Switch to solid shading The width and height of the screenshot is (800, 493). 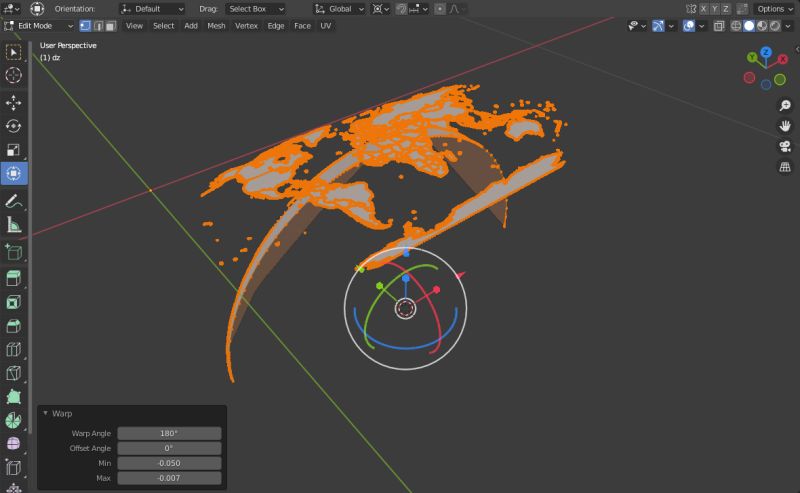(x=749, y=26)
